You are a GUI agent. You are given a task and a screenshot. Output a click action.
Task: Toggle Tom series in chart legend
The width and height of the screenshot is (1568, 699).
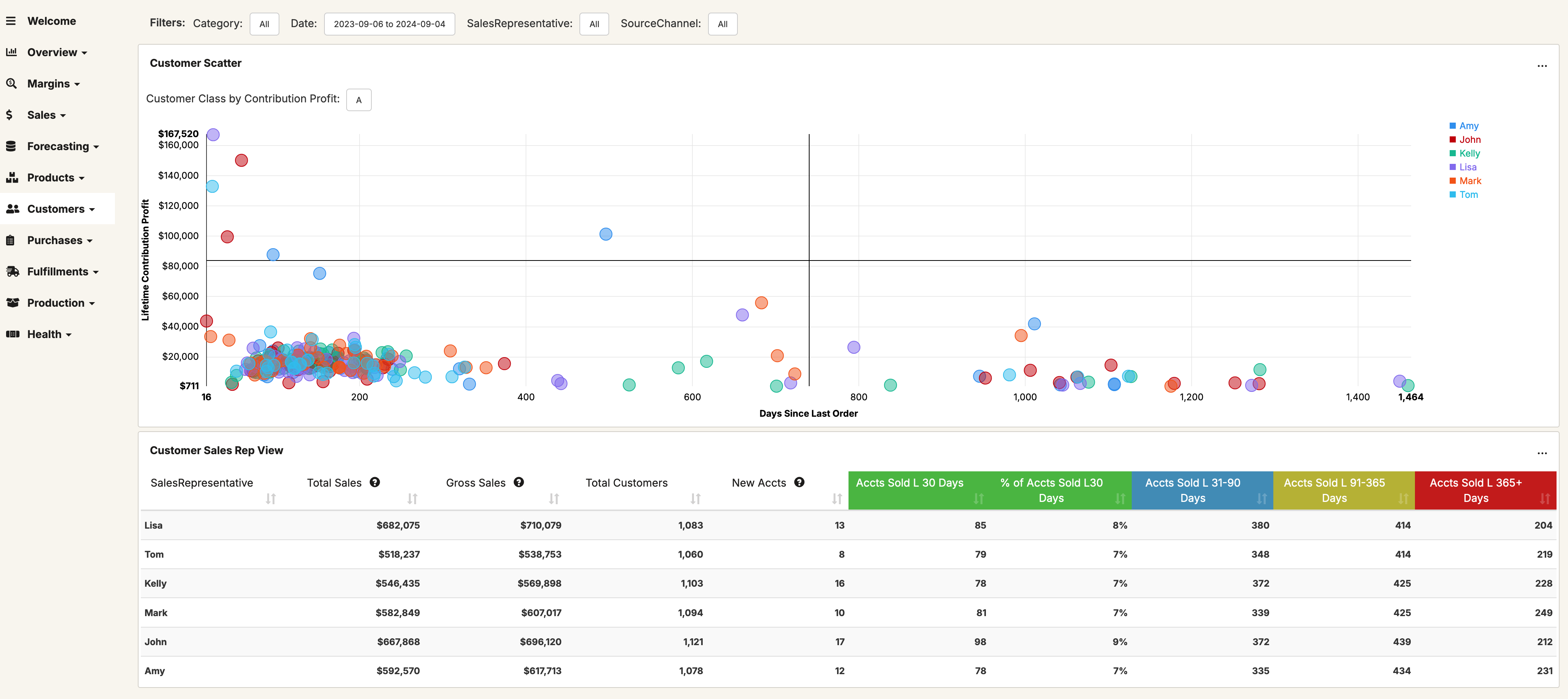1468,195
